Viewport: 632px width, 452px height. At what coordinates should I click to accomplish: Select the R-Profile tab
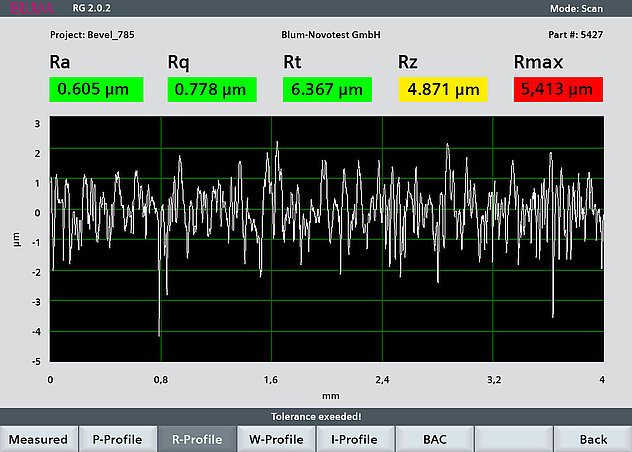tap(197, 439)
